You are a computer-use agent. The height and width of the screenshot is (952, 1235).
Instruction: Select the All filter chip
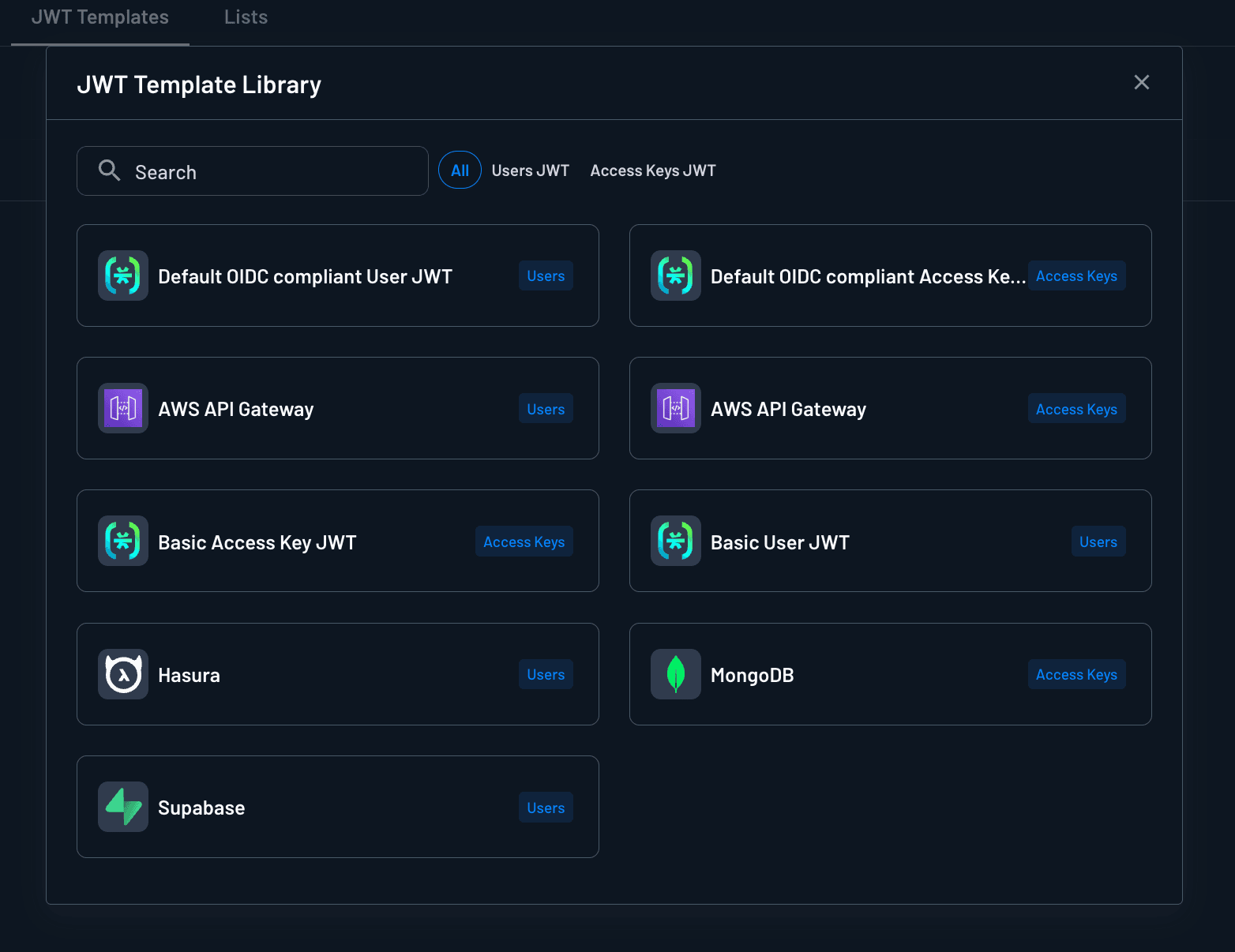(x=460, y=170)
